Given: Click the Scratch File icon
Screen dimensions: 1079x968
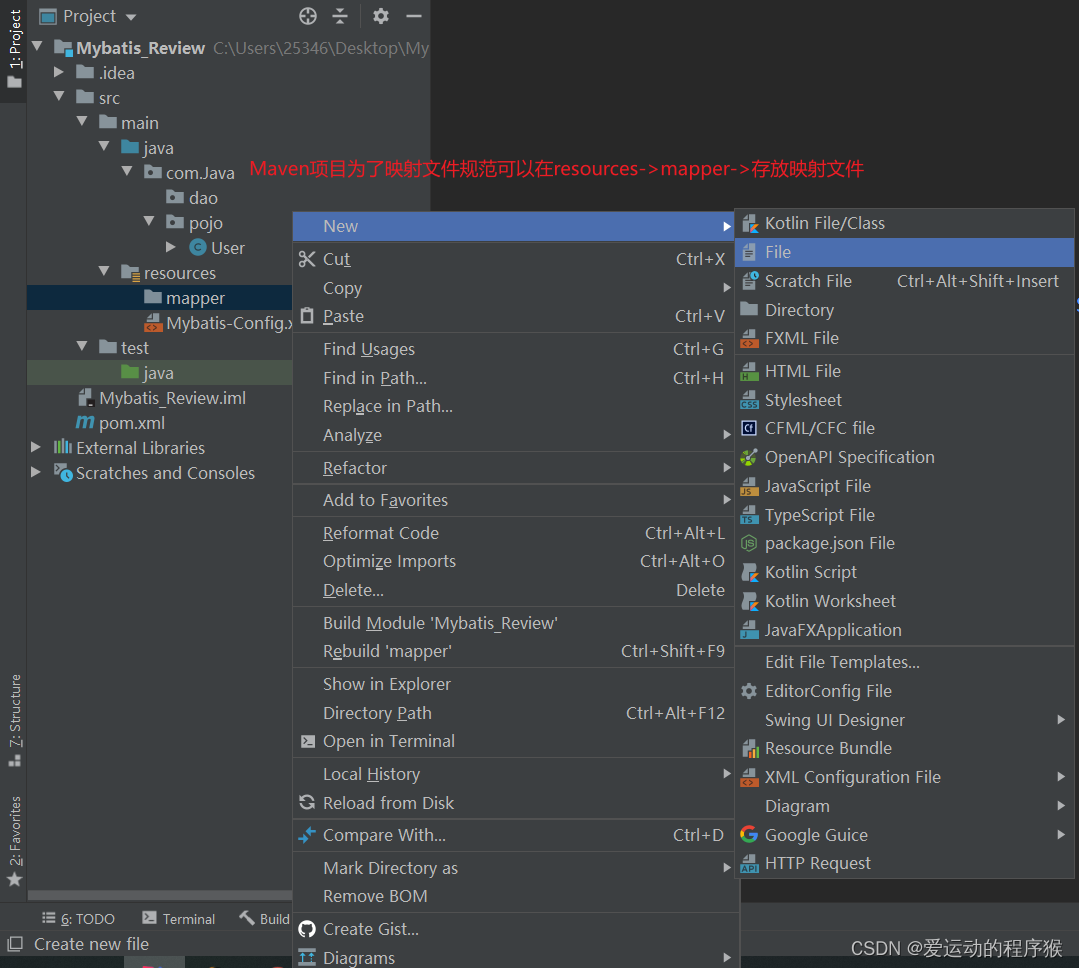Looking at the screenshot, I should pyautogui.click(x=749, y=281).
